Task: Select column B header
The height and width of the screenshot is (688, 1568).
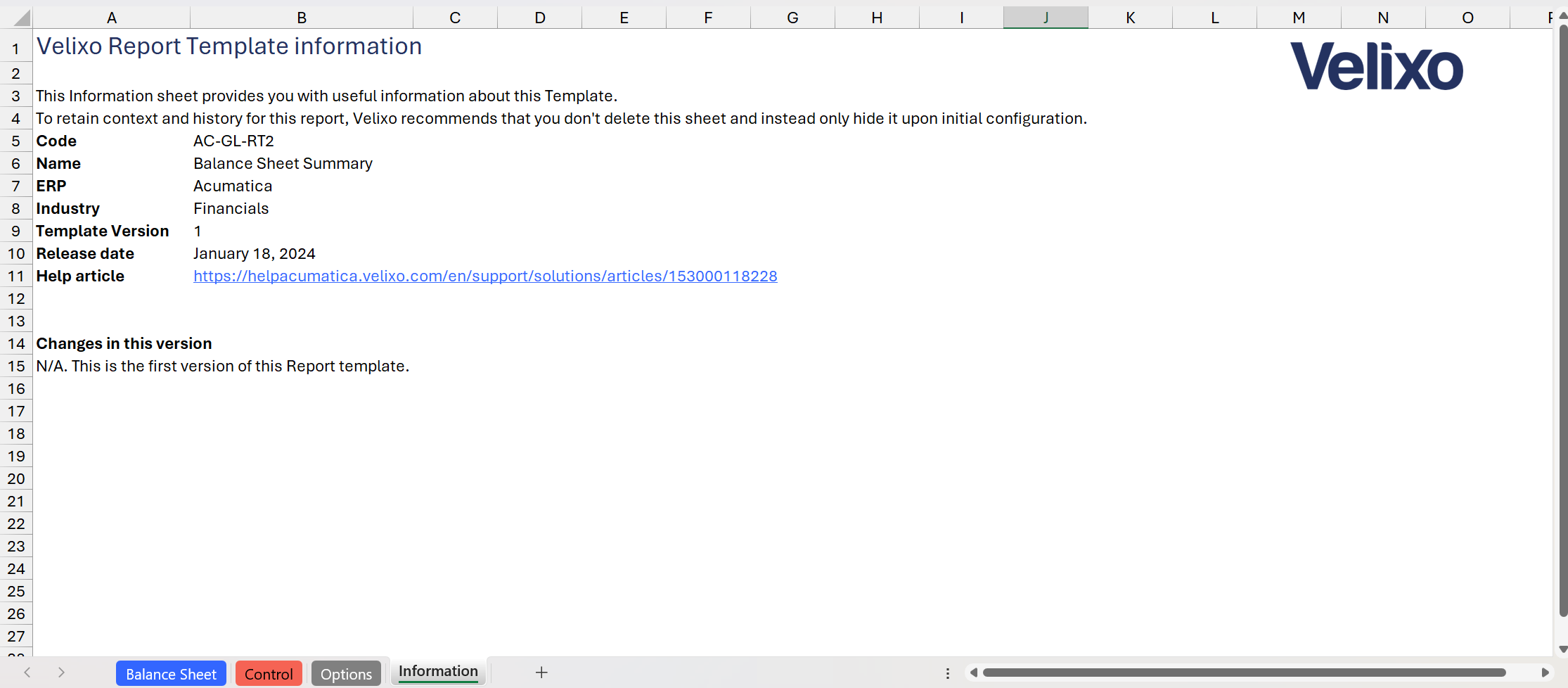Action: click(302, 18)
